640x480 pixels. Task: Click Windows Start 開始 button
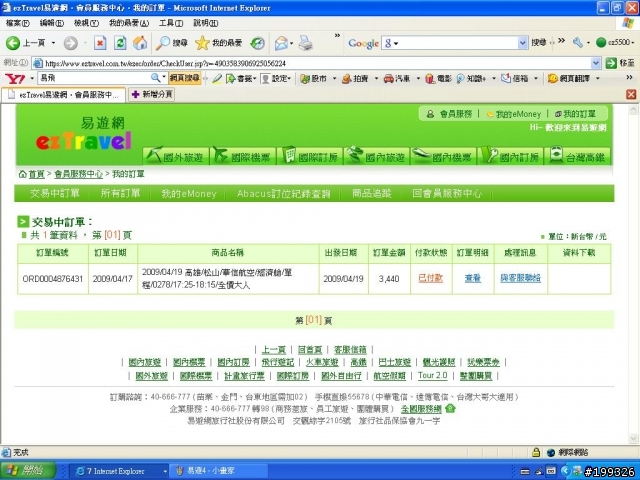tap(28, 471)
